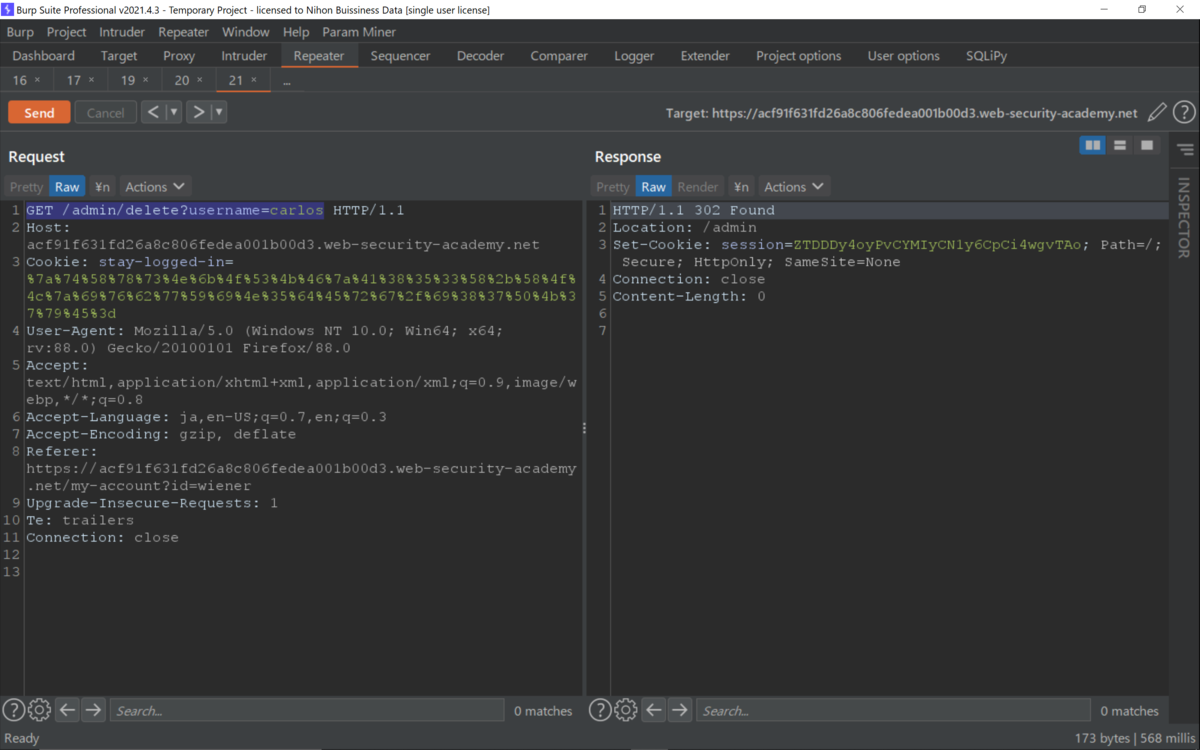Click the Burp Suite app icon in title bar

(8, 9)
